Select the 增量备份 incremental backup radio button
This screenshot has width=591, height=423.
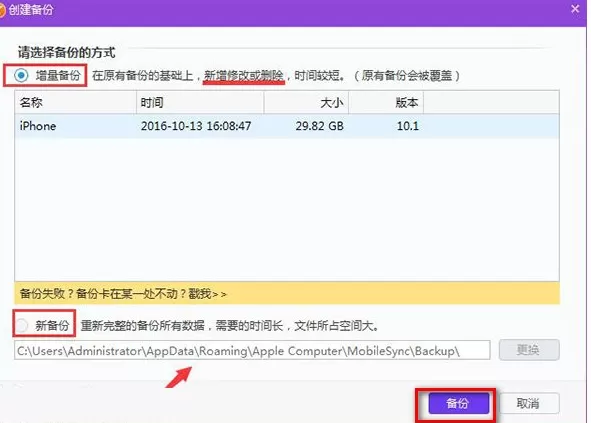(21, 75)
